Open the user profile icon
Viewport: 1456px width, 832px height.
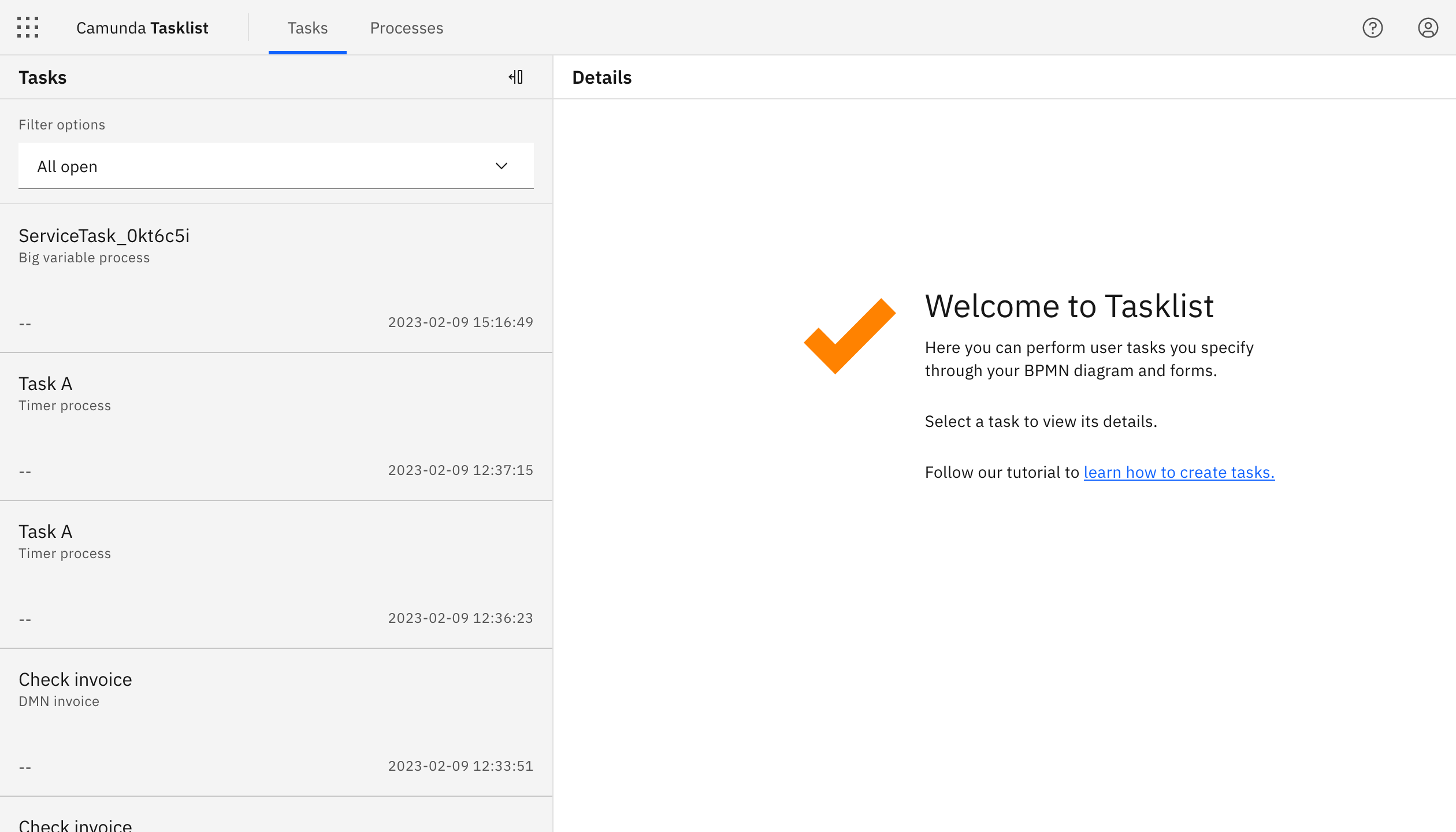1428,27
